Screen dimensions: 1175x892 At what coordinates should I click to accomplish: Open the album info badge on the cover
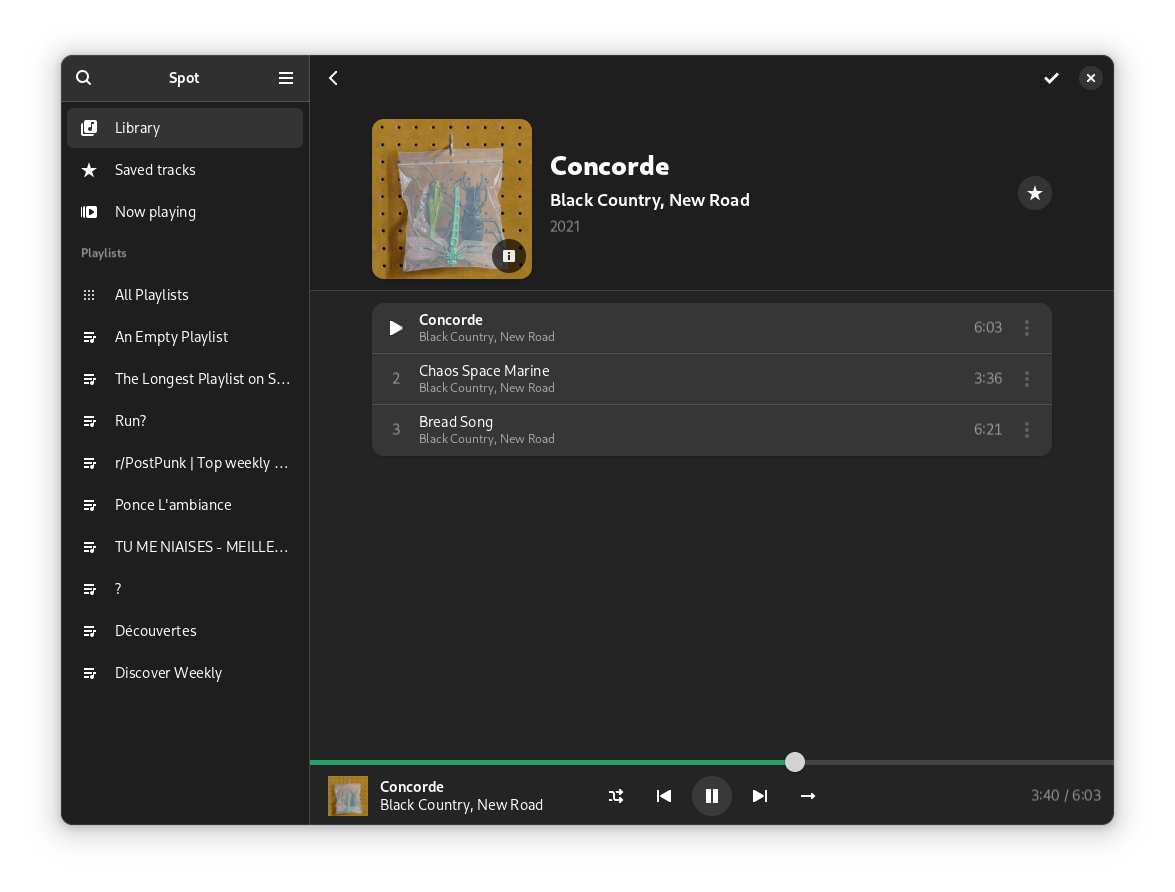509,256
